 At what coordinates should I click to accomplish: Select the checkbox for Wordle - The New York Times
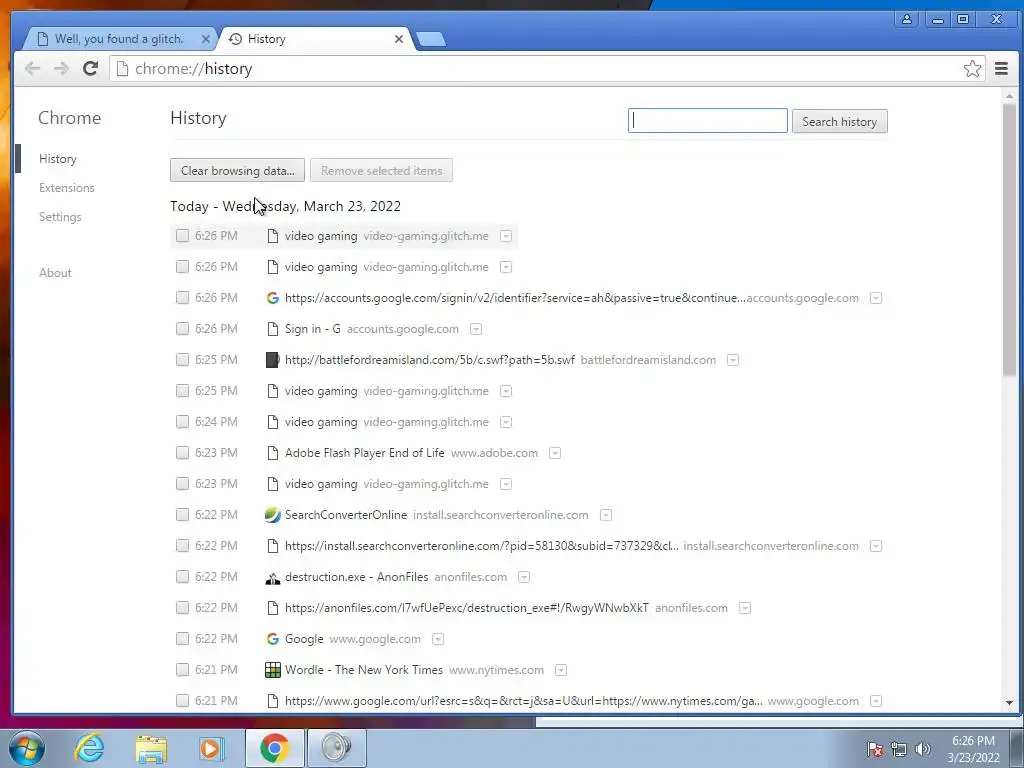coord(182,669)
